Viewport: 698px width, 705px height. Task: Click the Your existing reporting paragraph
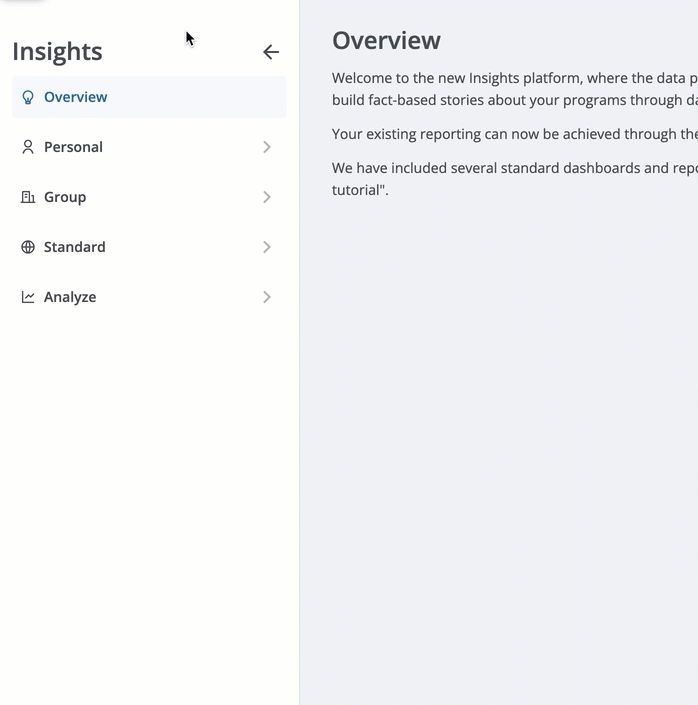click(515, 134)
